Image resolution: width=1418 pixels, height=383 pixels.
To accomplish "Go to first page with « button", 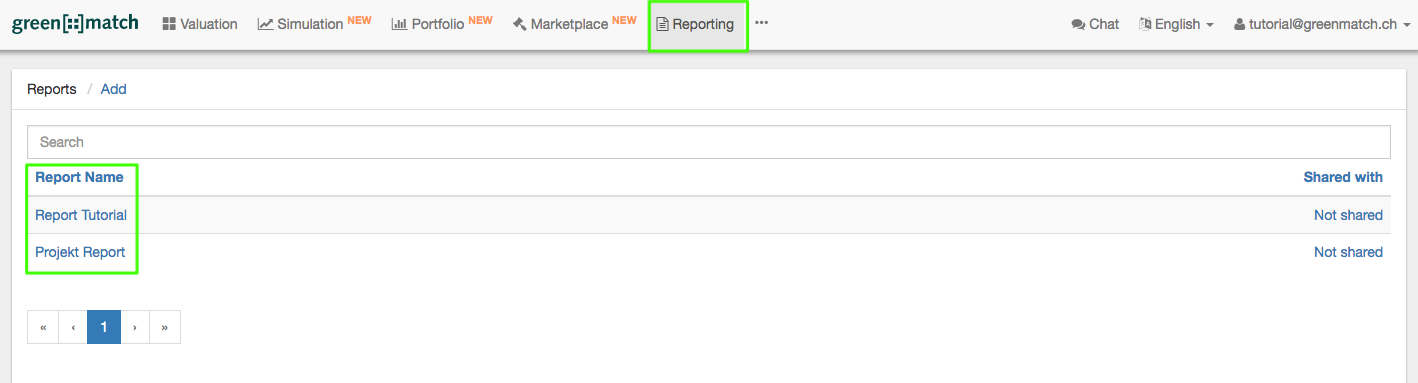I will (43, 327).
